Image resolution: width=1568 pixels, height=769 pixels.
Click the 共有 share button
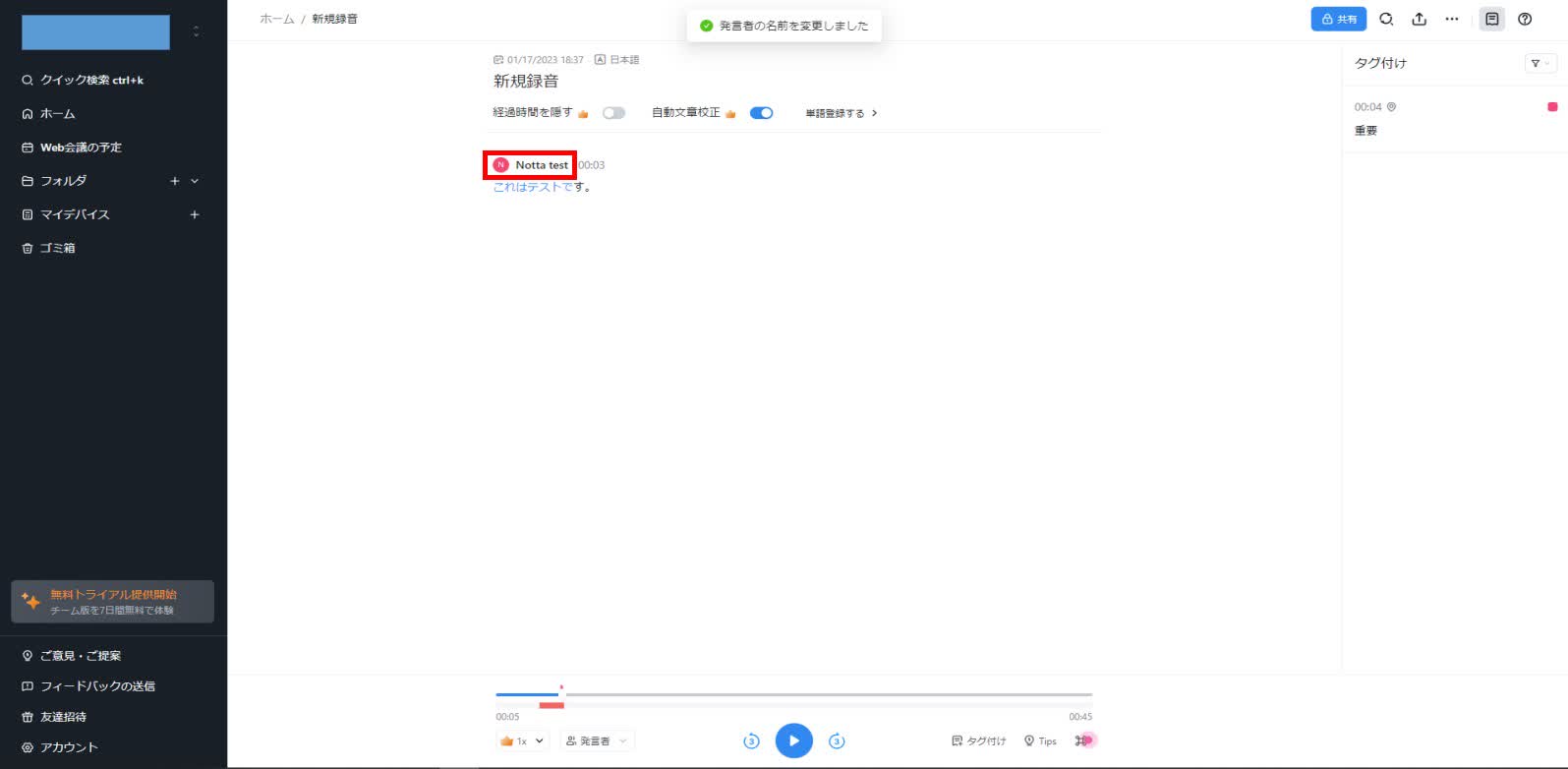pyautogui.click(x=1338, y=19)
